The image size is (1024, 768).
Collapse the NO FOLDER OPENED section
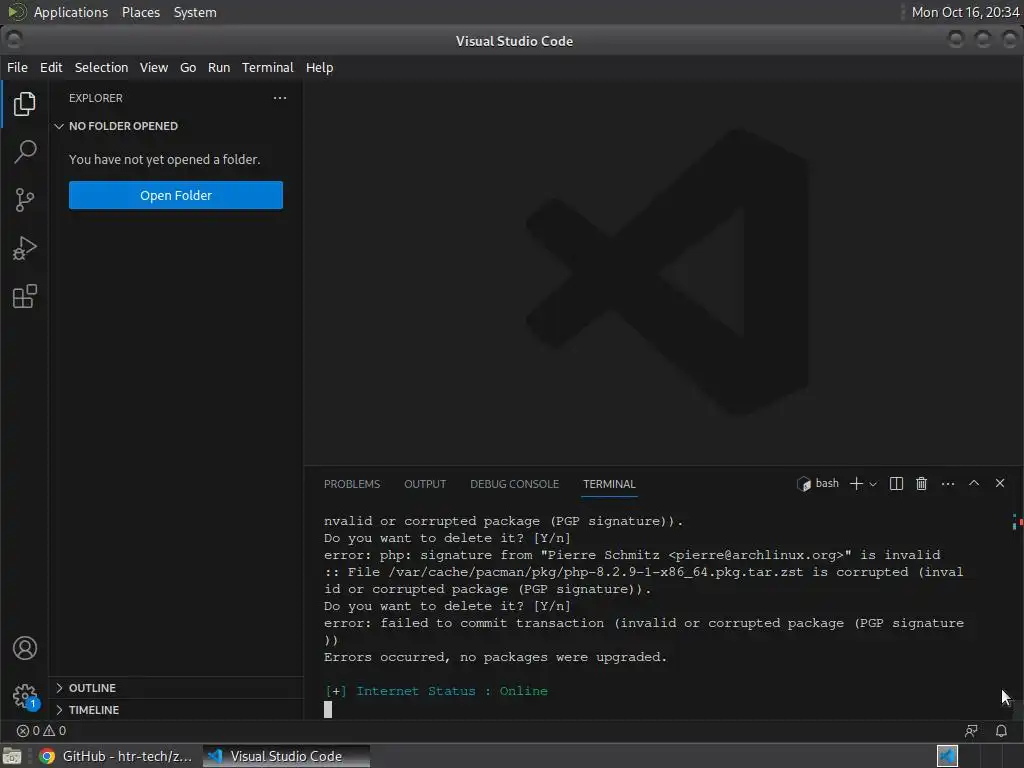tap(176, 126)
